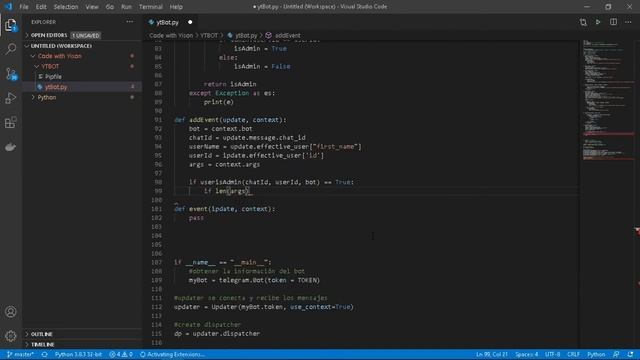Viewport: 640px width, 360px height.
Task: Click the 1 UNSAVED badge
Action: (x=86, y=36)
